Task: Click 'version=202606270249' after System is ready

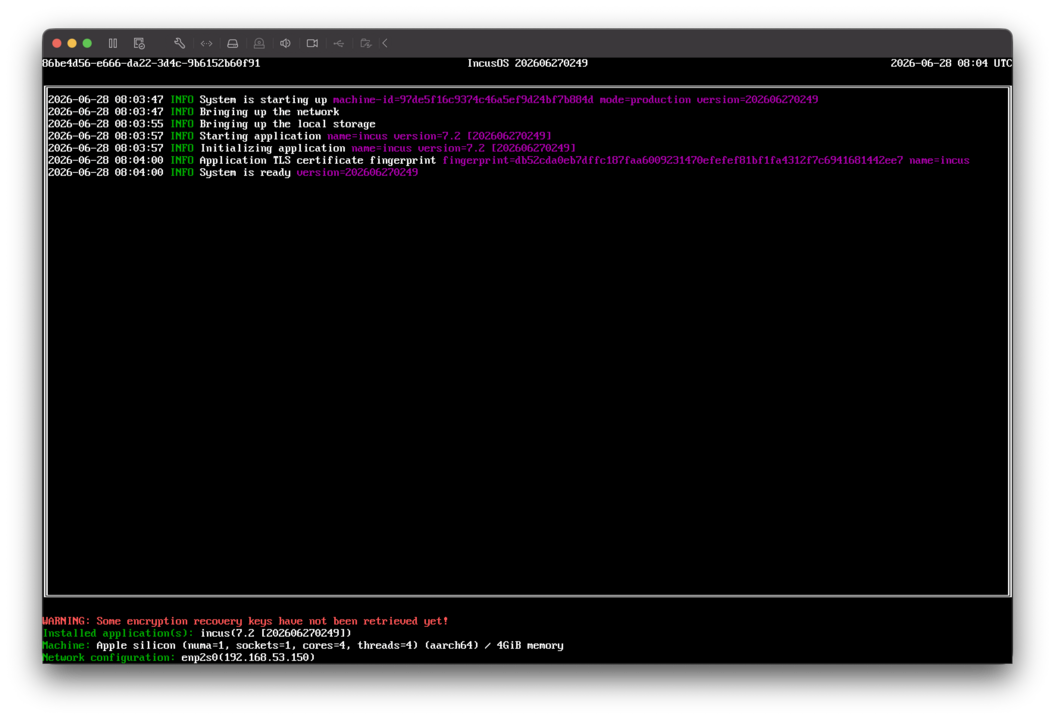Action: coord(357,172)
